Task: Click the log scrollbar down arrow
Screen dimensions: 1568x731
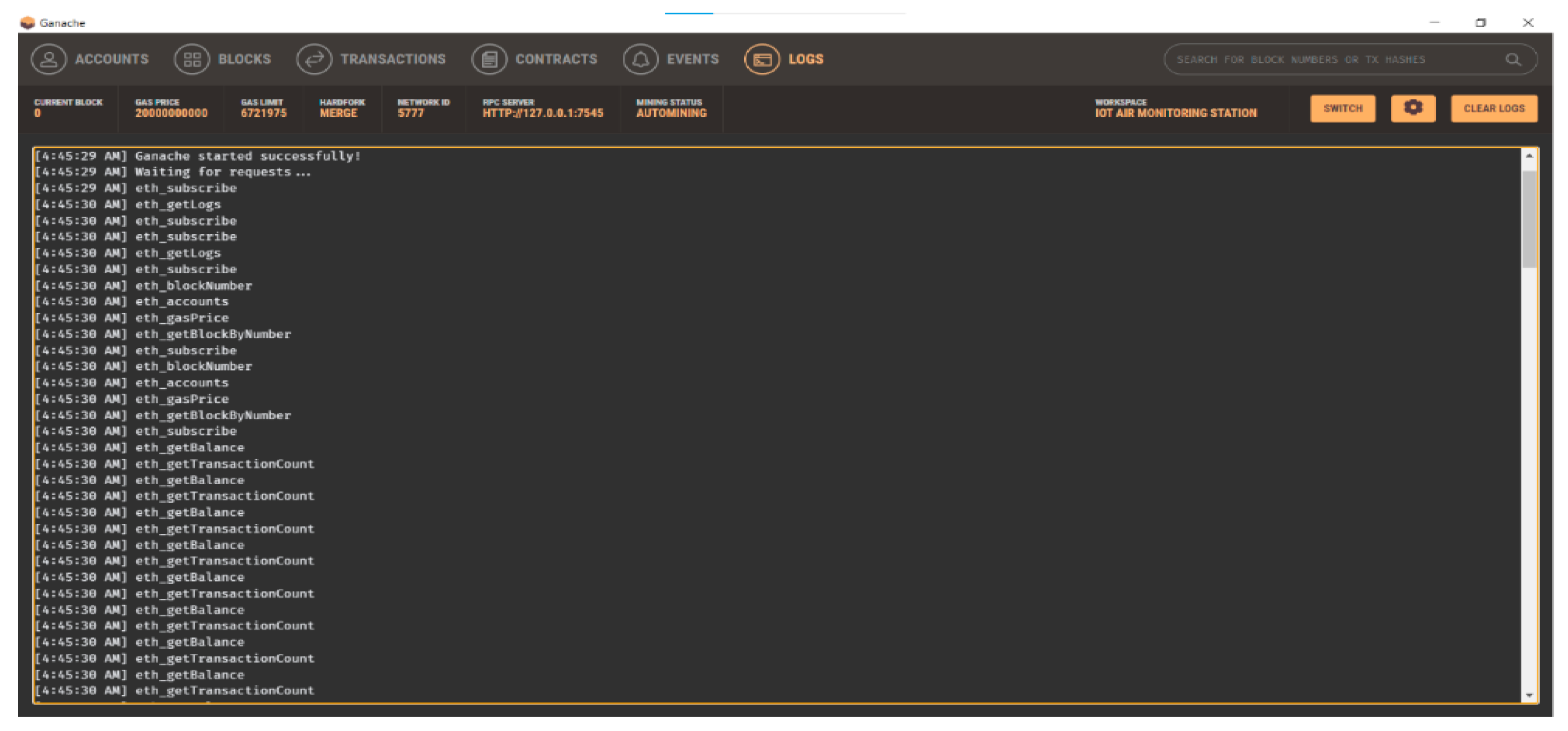Action: [1528, 695]
